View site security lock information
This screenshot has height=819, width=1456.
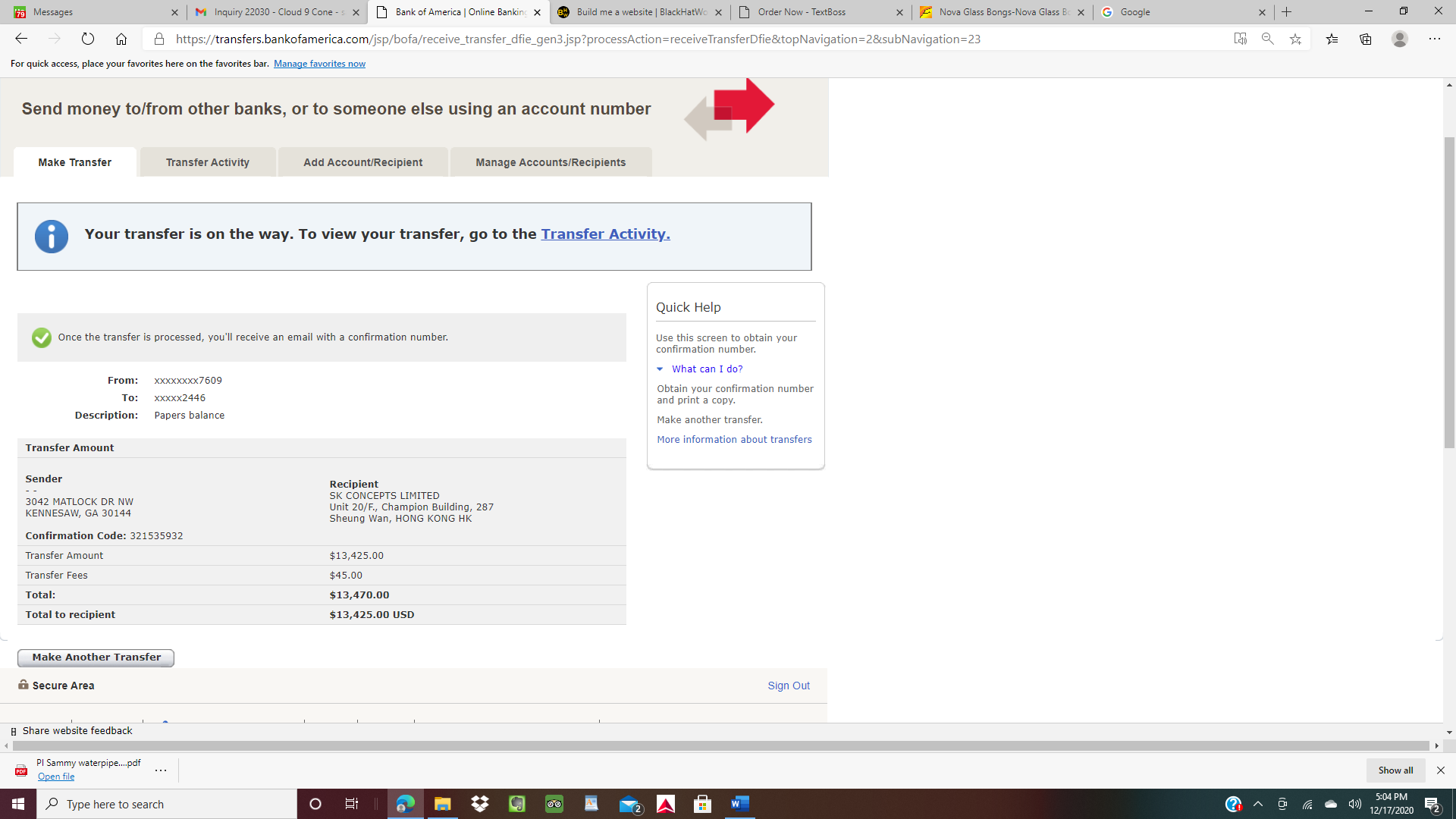[x=159, y=39]
